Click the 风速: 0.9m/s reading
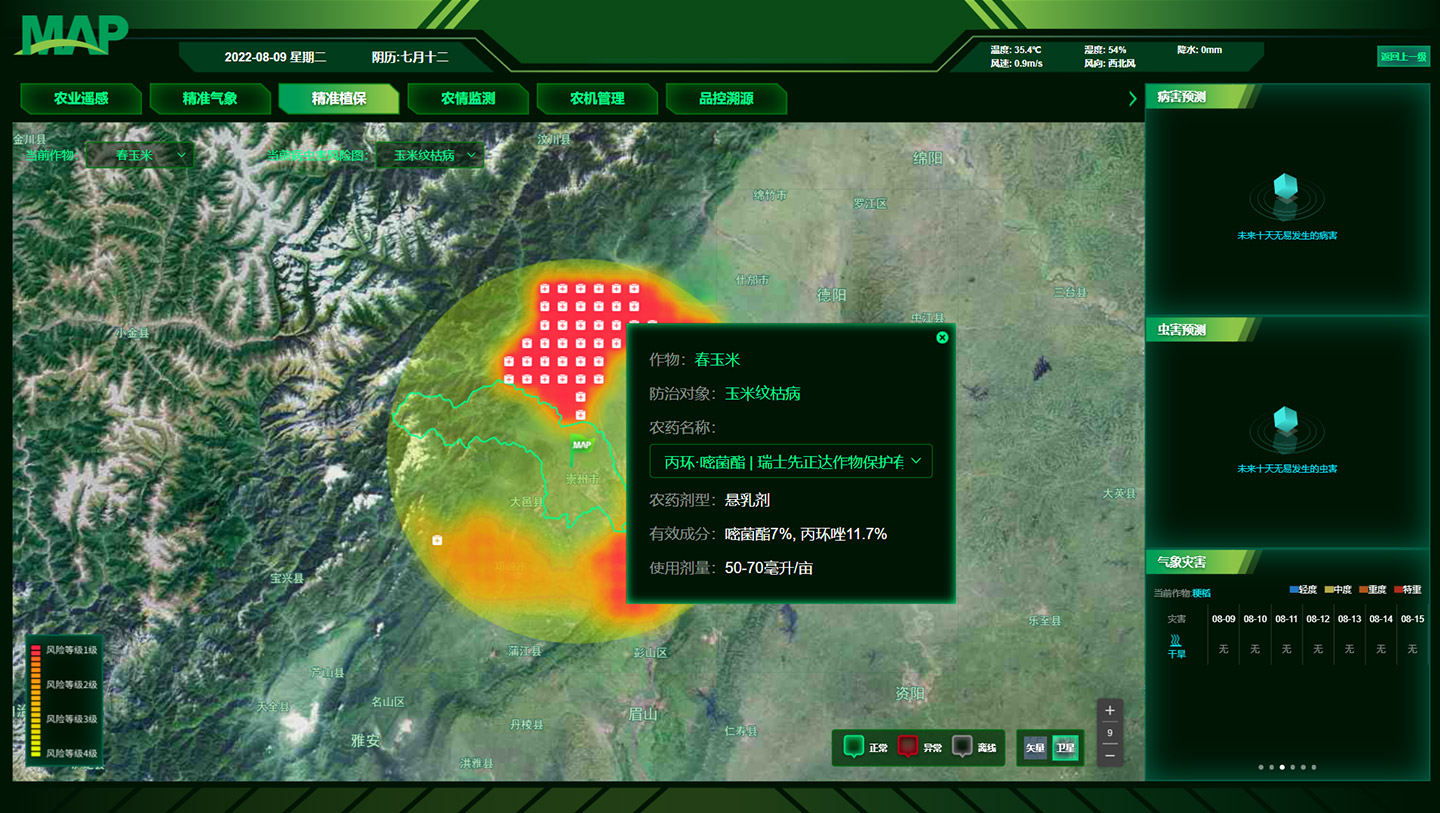The height and width of the screenshot is (813, 1440). (x=1016, y=63)
